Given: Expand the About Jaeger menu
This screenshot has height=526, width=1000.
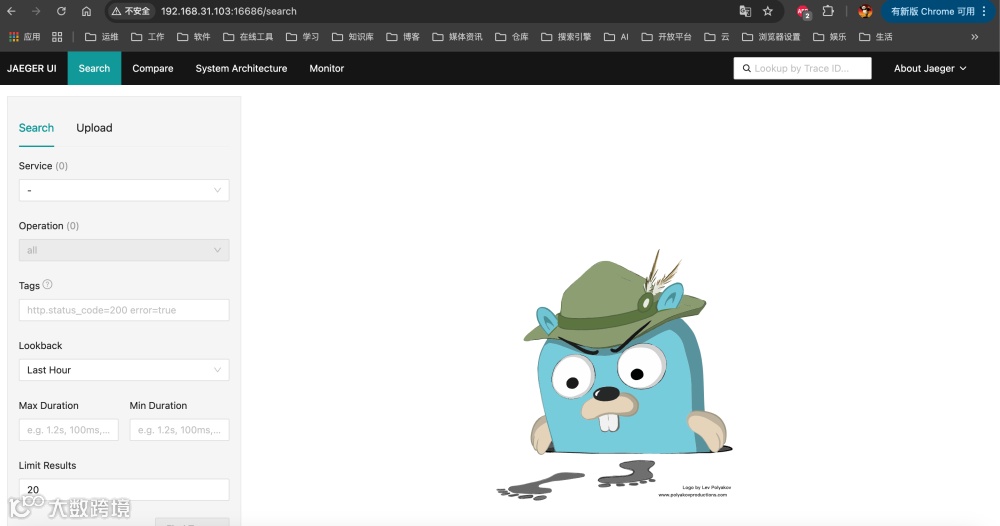Looking at the screenshot, I should click(930, 68).
